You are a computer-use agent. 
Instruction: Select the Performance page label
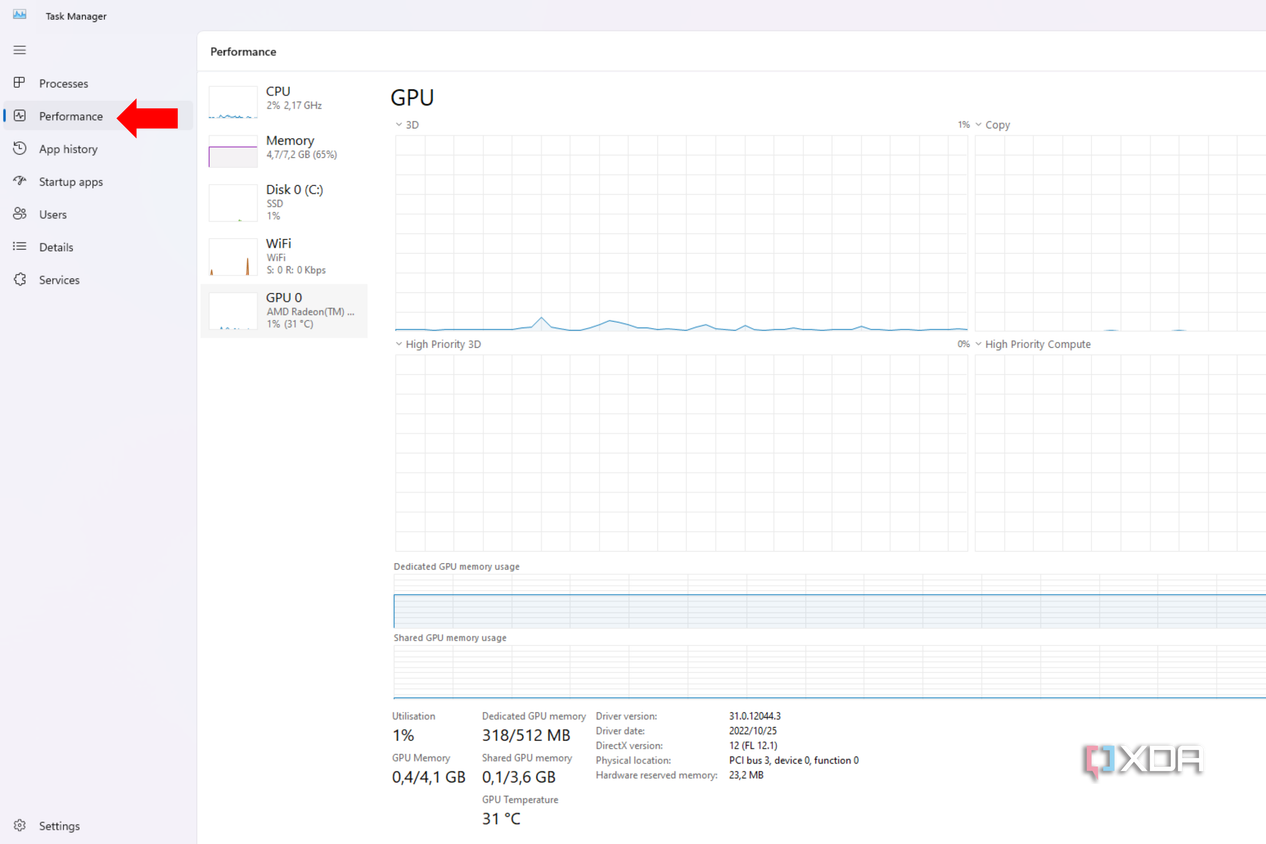pos(71,117)
